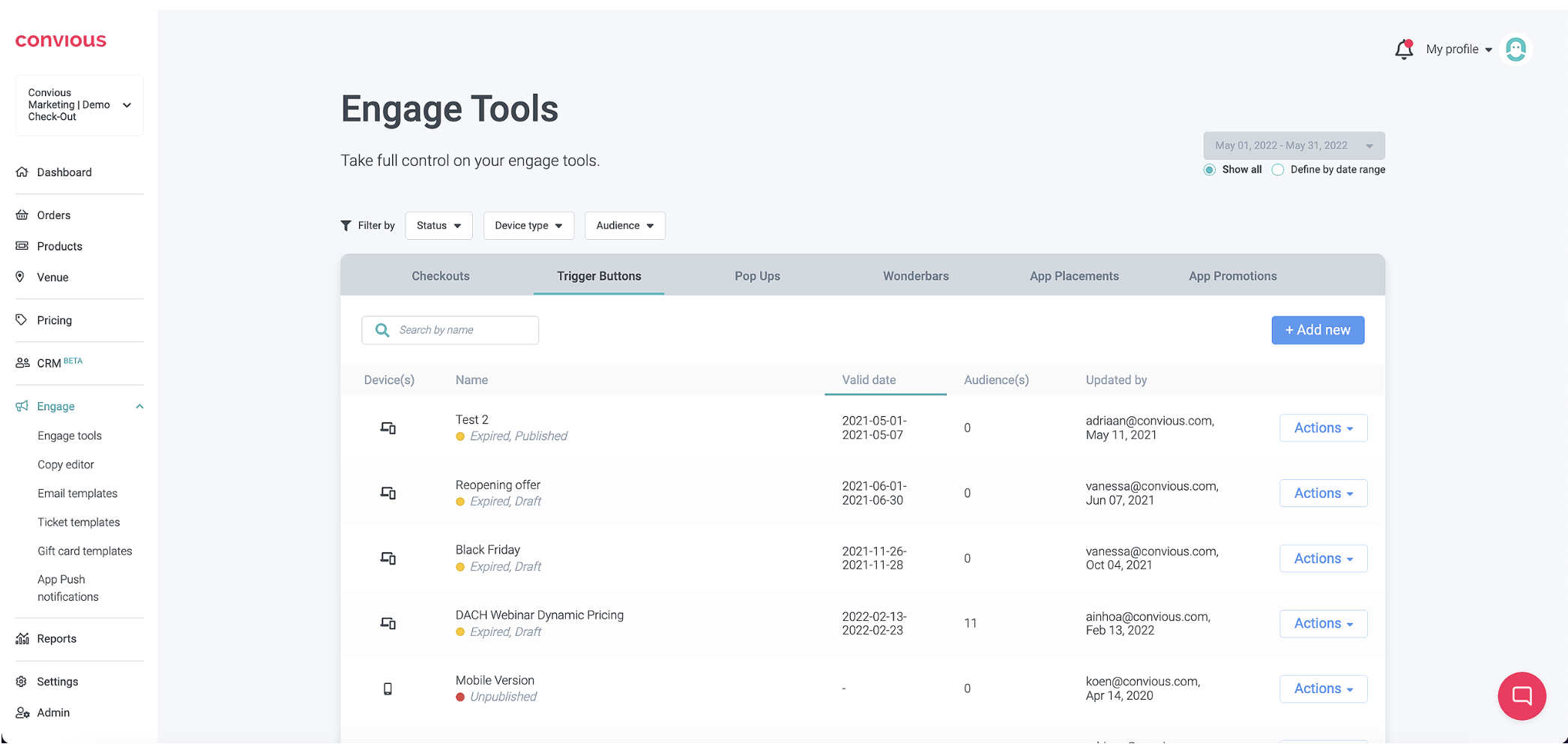Click the Venue location pin icon
The height and width of the screenshot is (747, 1568).
click(20, 277)
